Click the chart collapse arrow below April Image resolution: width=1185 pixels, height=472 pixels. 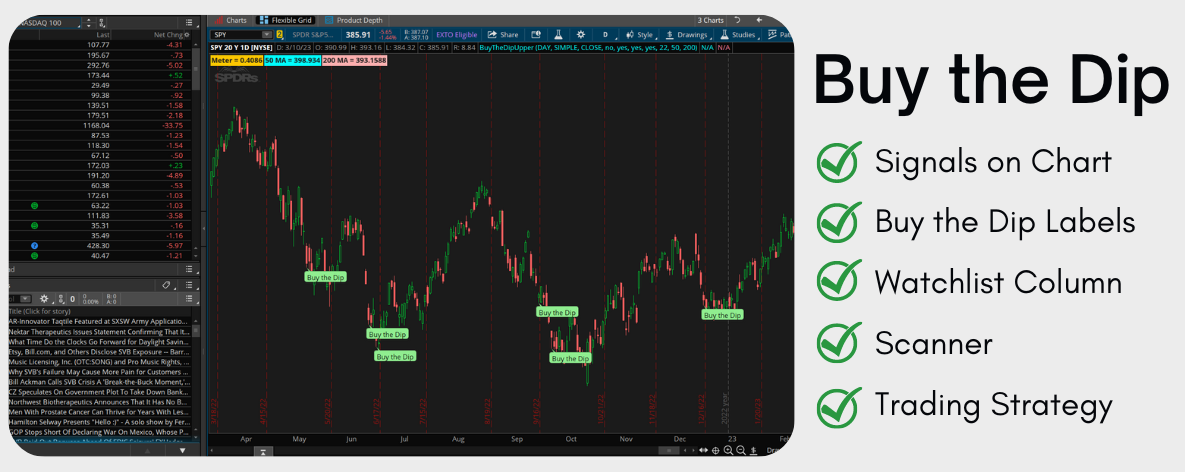pos(262,452)
